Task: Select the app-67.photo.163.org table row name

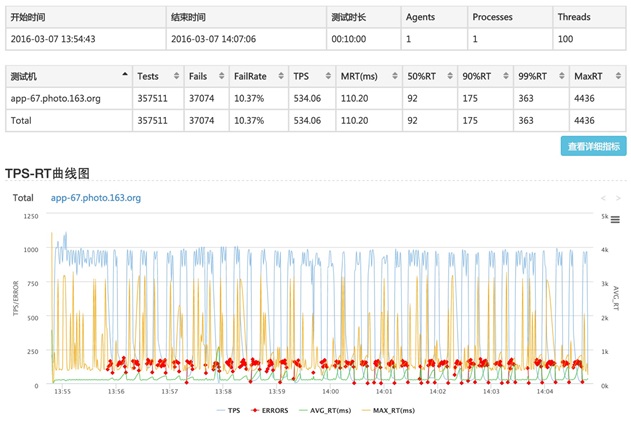Action: (56, 99)
